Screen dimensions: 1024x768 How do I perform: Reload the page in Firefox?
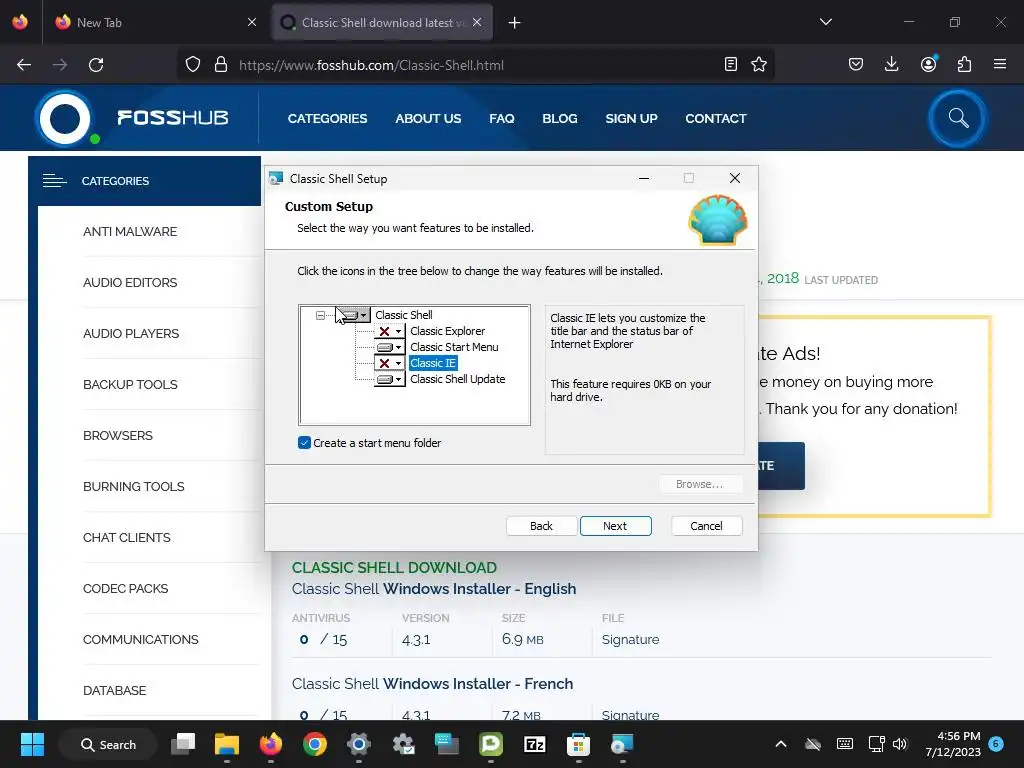tap(96, 65)
